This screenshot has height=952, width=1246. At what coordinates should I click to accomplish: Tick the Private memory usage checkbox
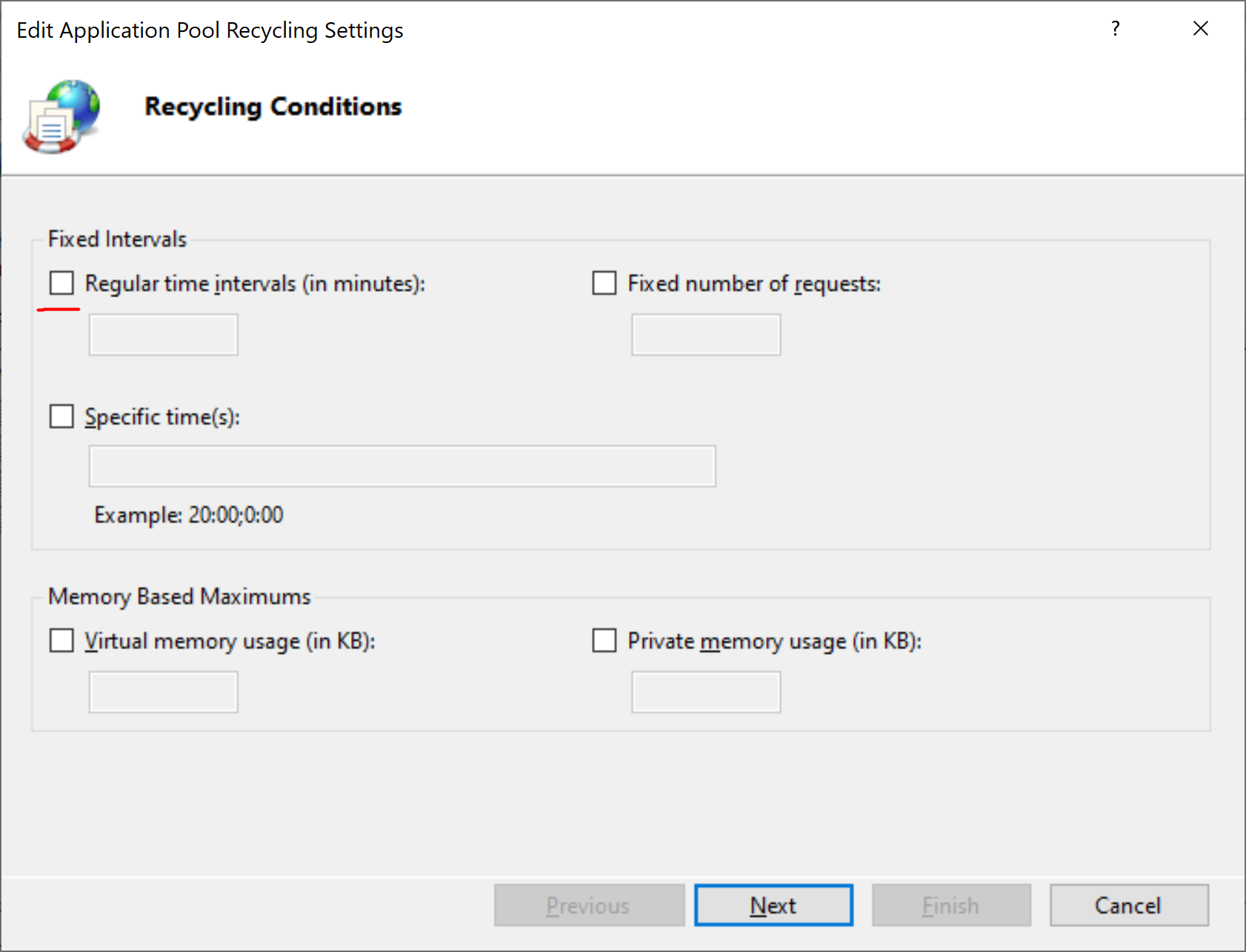point(604,640)
